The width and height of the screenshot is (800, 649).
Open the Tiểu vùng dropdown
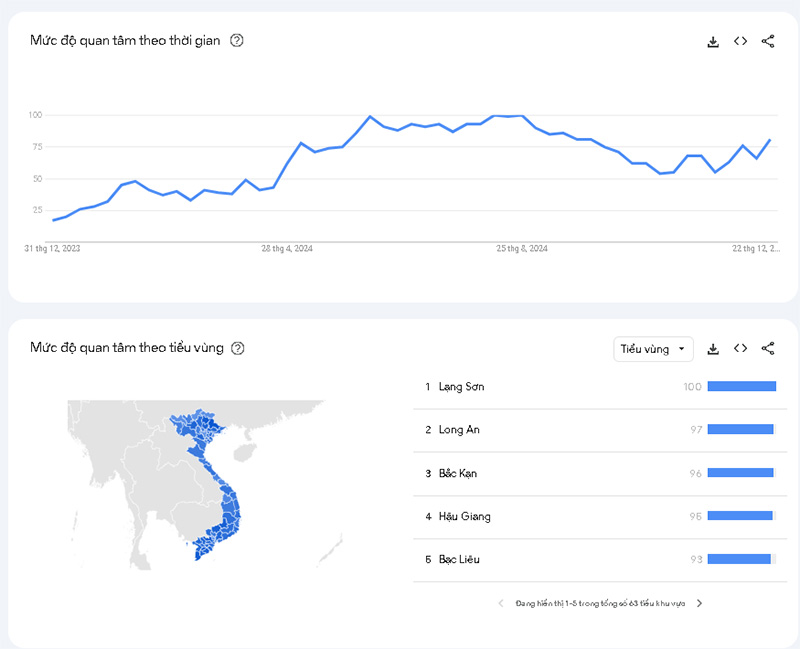(x=653, y=349)
